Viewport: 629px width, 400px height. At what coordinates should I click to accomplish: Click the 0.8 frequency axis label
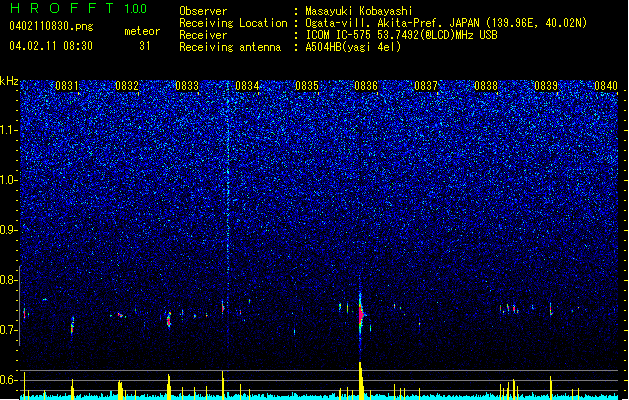9,280
